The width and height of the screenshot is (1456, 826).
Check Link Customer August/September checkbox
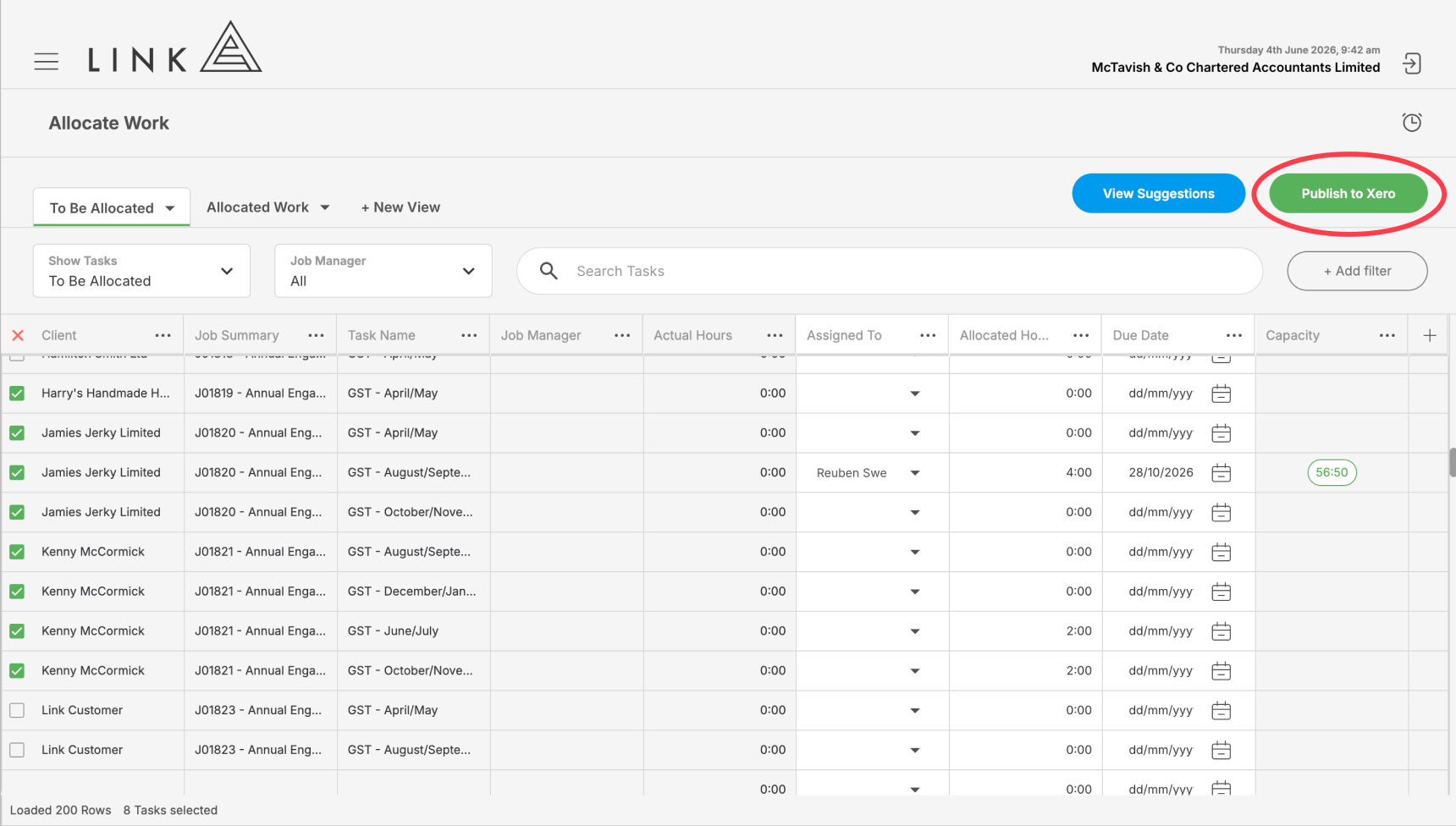(17, 750)
